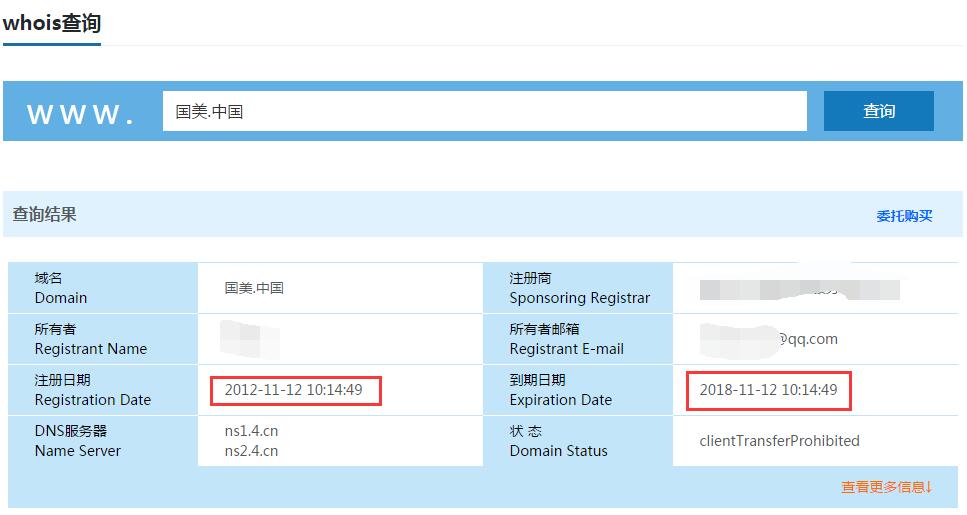
Task: Click the blurred @qq.com registrant email
Action: (x=768, y=339)
